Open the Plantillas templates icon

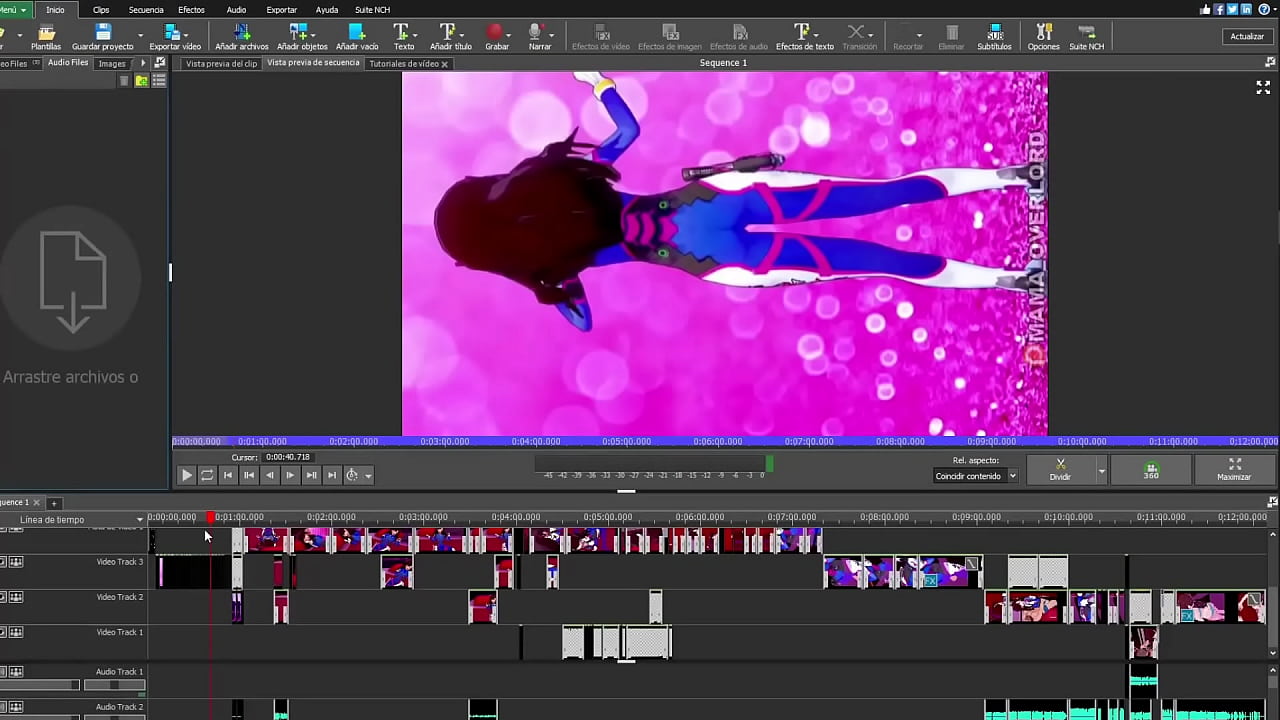46,33
